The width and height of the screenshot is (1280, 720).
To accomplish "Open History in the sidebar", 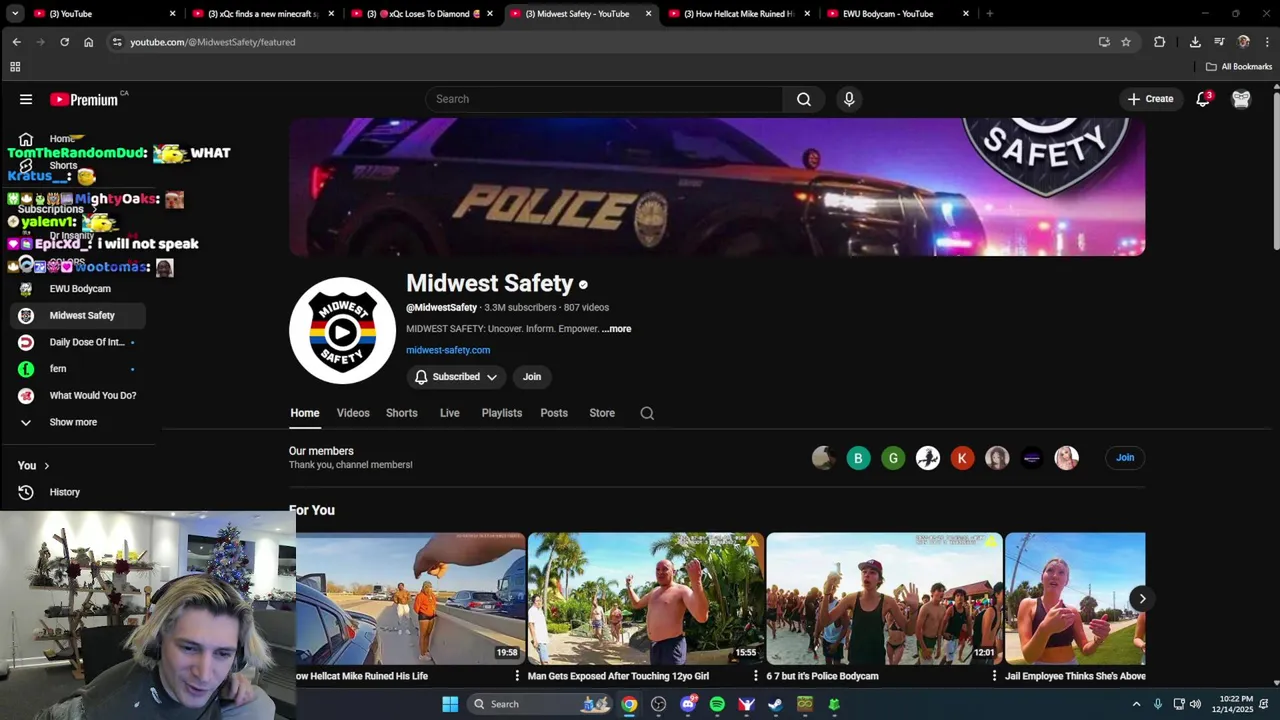I will (x=64, y=492).
